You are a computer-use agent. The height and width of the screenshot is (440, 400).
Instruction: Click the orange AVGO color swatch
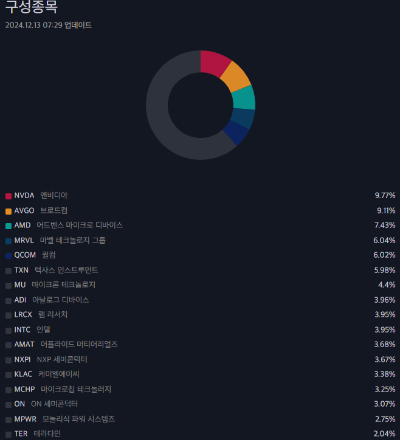8,211
